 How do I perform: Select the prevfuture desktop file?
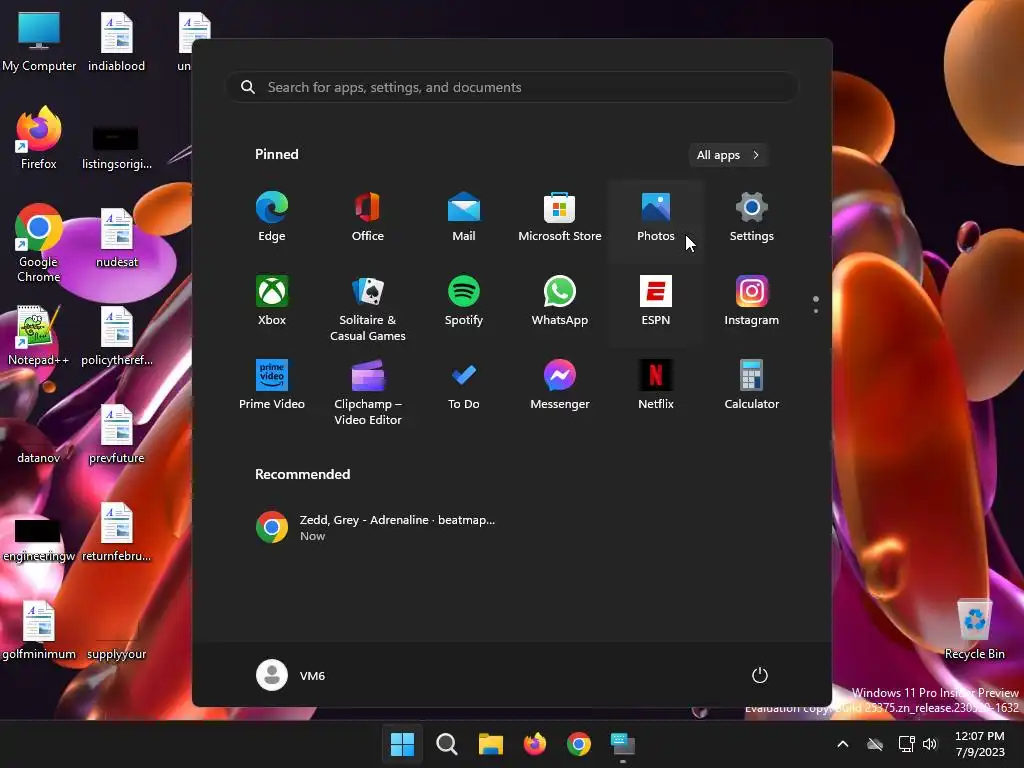point(116,434)
